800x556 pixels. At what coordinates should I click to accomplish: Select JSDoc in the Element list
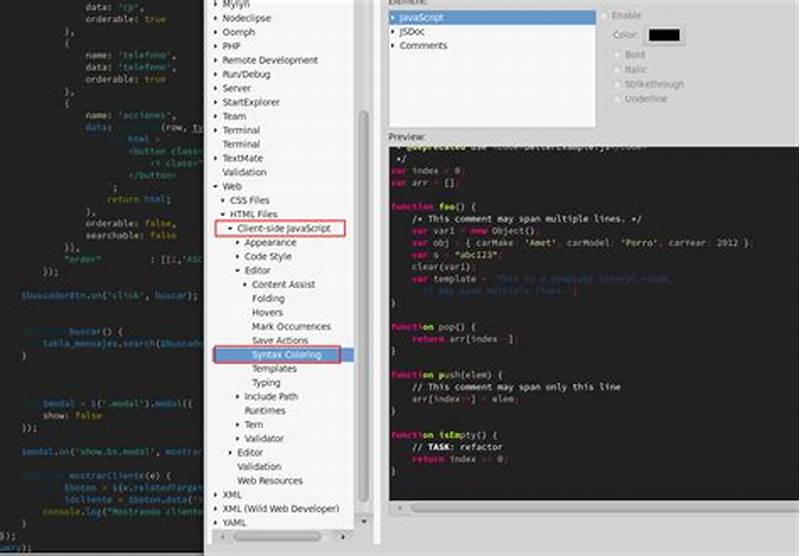click(412, 32)
